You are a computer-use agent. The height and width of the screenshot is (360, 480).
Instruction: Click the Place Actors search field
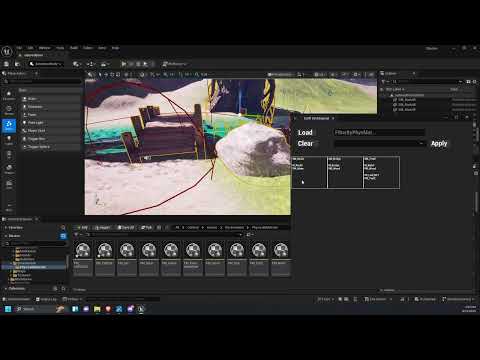point(43,81)
